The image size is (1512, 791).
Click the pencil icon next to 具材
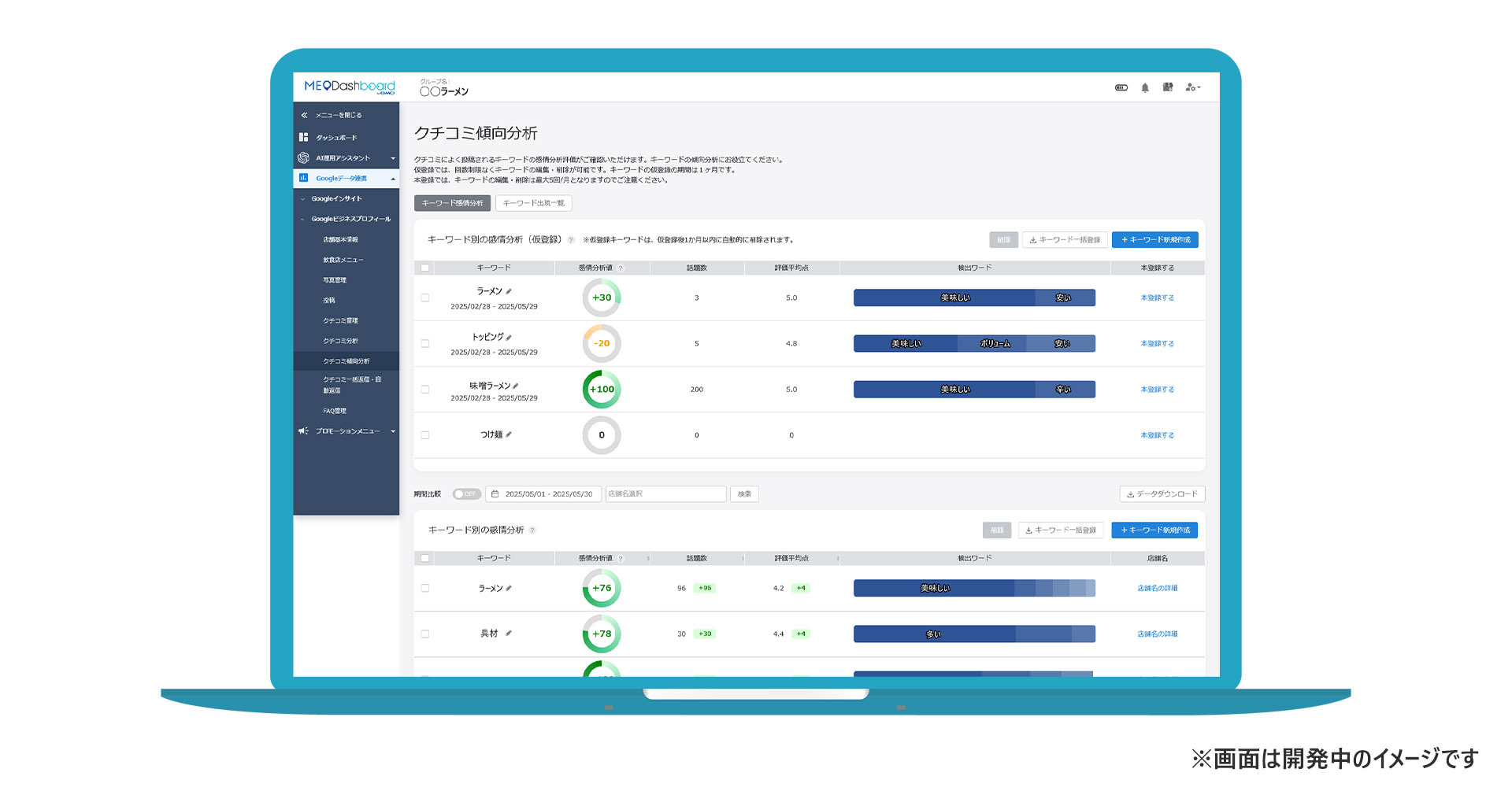509,634
